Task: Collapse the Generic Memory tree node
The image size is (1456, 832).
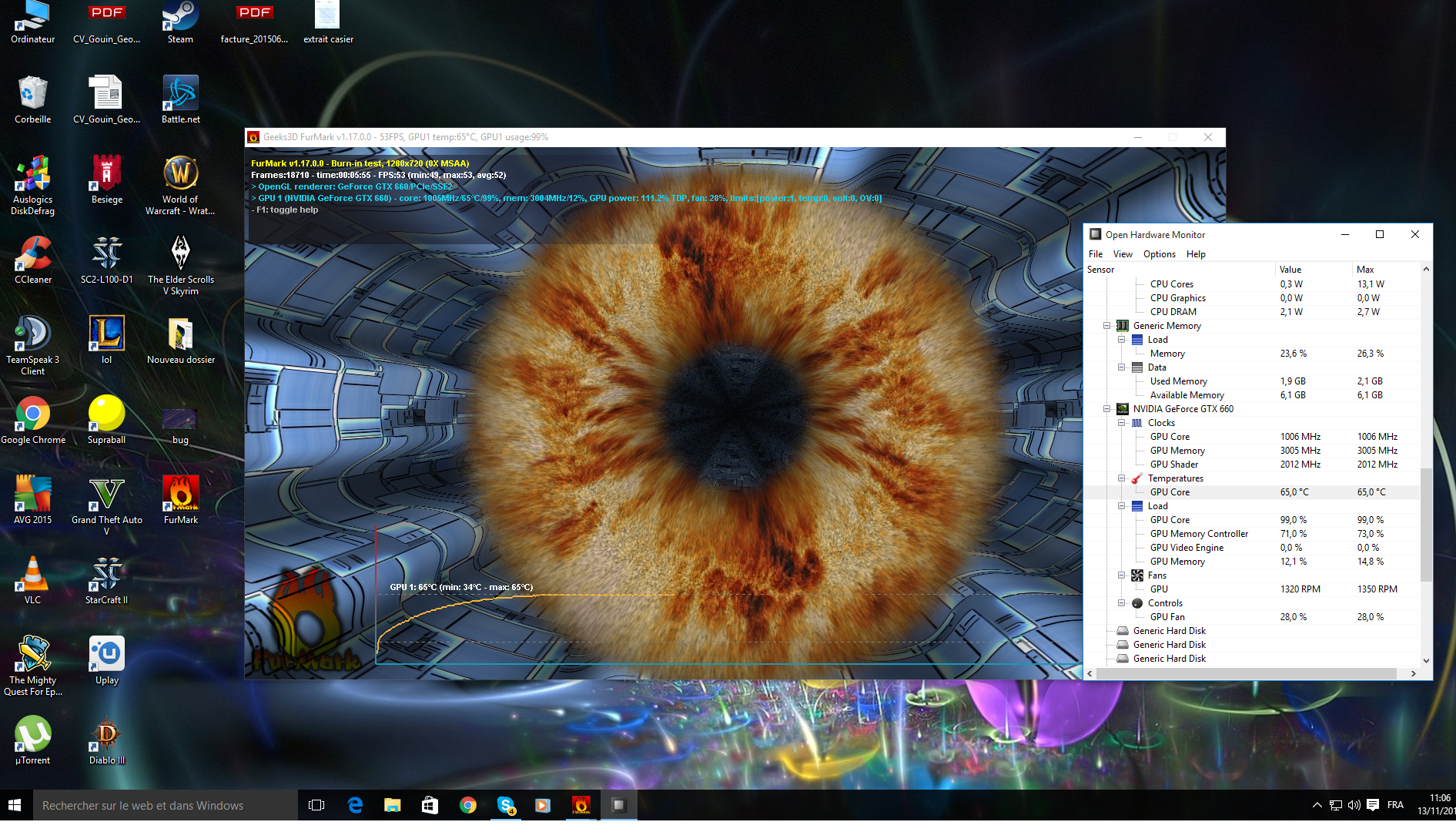Action: 1107,326
